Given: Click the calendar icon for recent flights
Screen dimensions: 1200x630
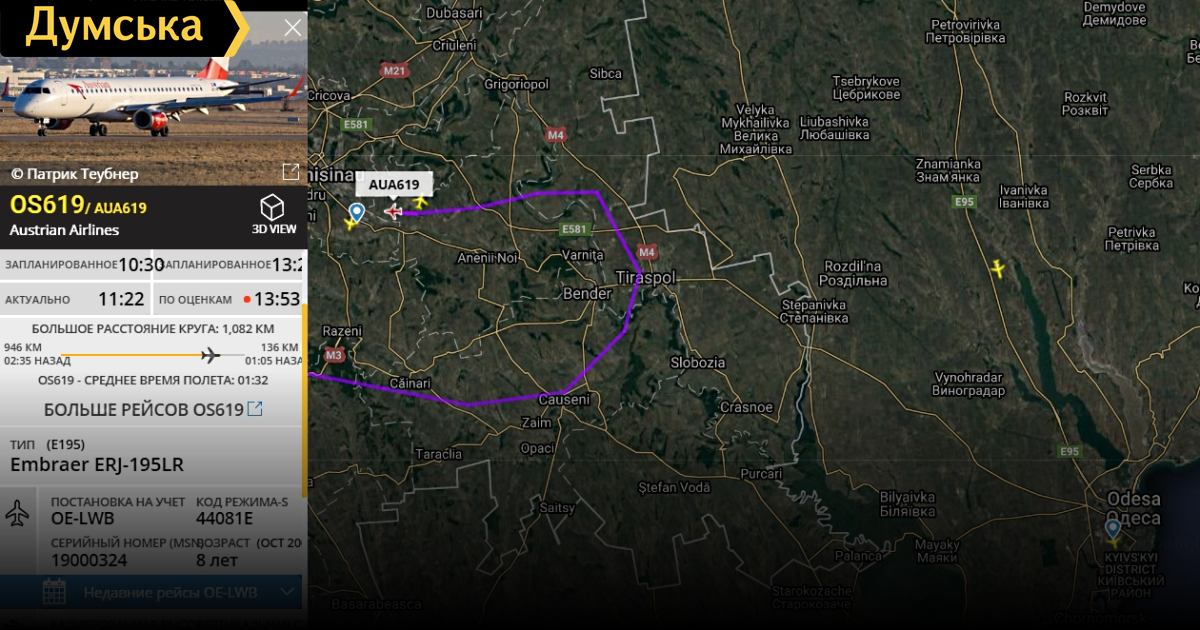Looking at the screenshot, I should click(x=54, y=592).
